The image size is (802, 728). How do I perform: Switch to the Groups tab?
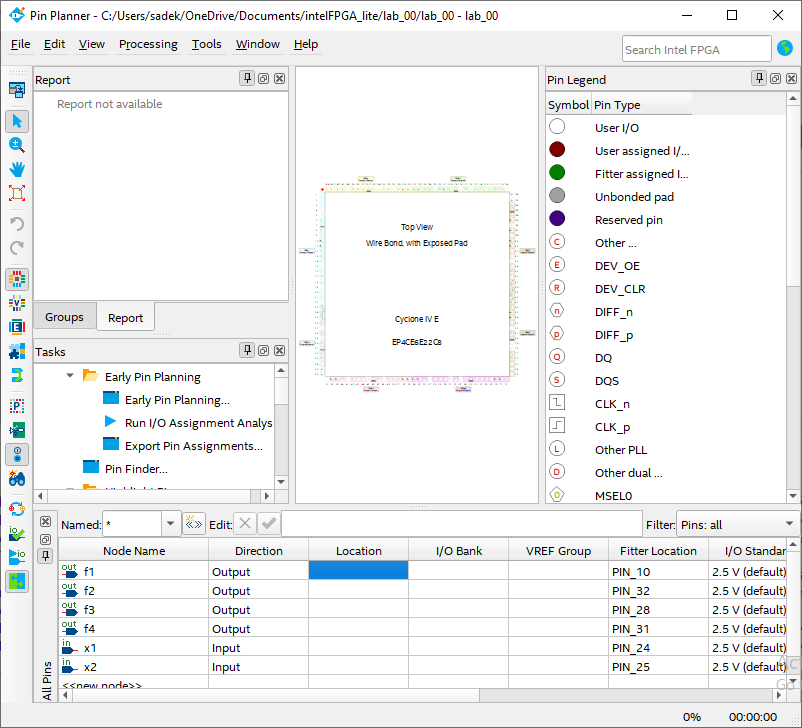pos(64,317)
